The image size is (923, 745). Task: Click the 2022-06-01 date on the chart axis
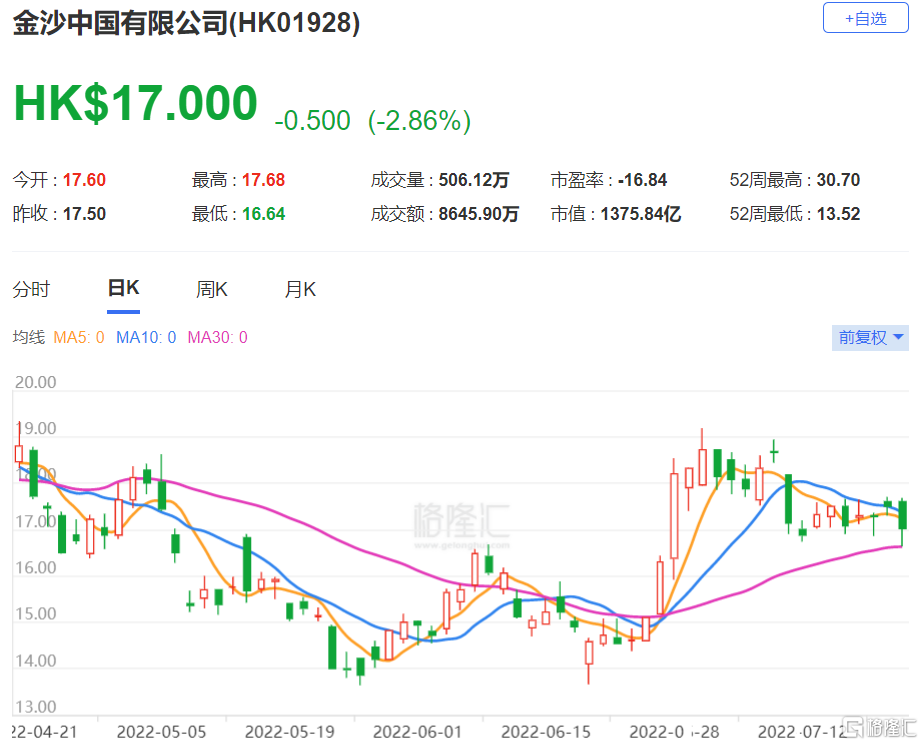click(417, 732)
